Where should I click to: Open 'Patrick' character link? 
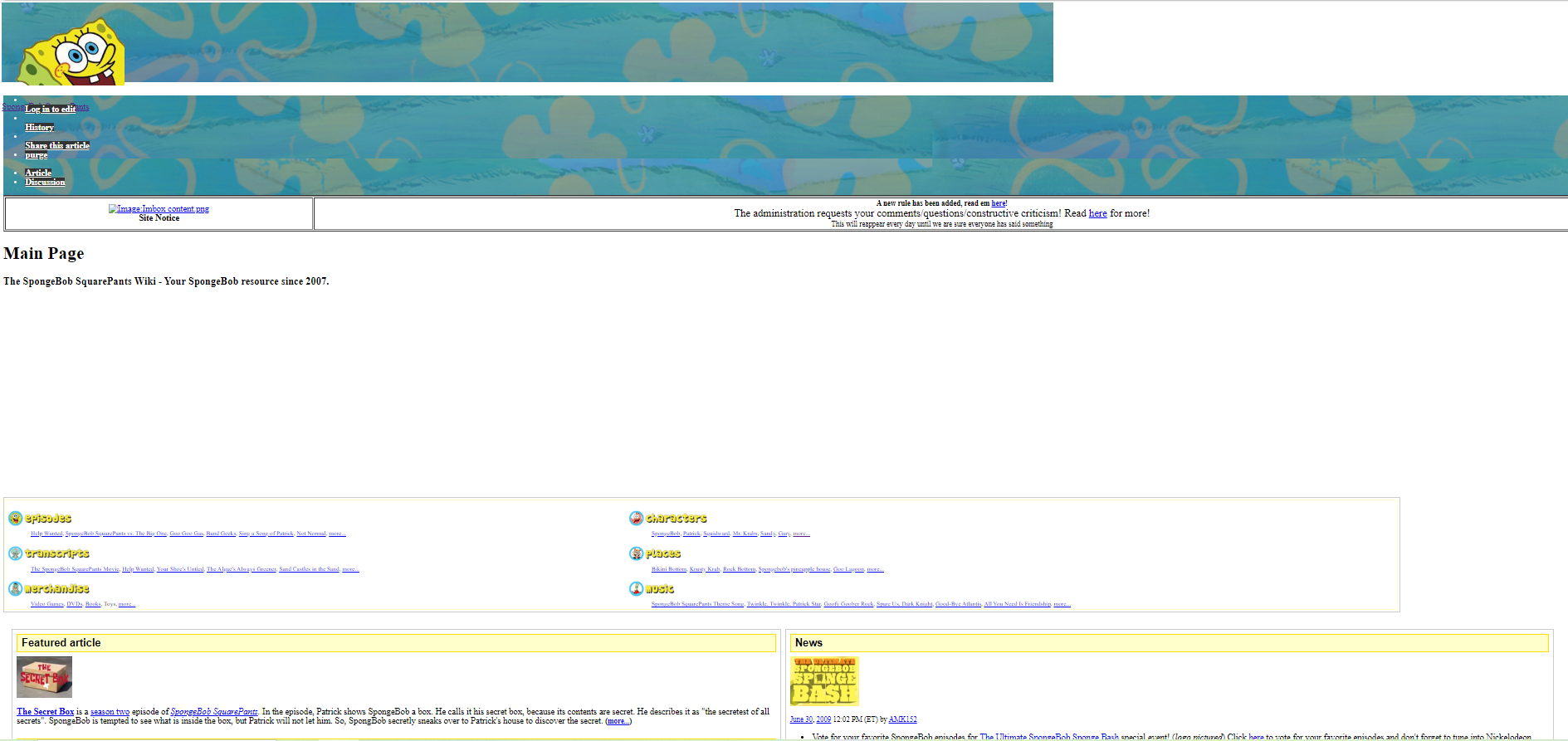(691, 534)
